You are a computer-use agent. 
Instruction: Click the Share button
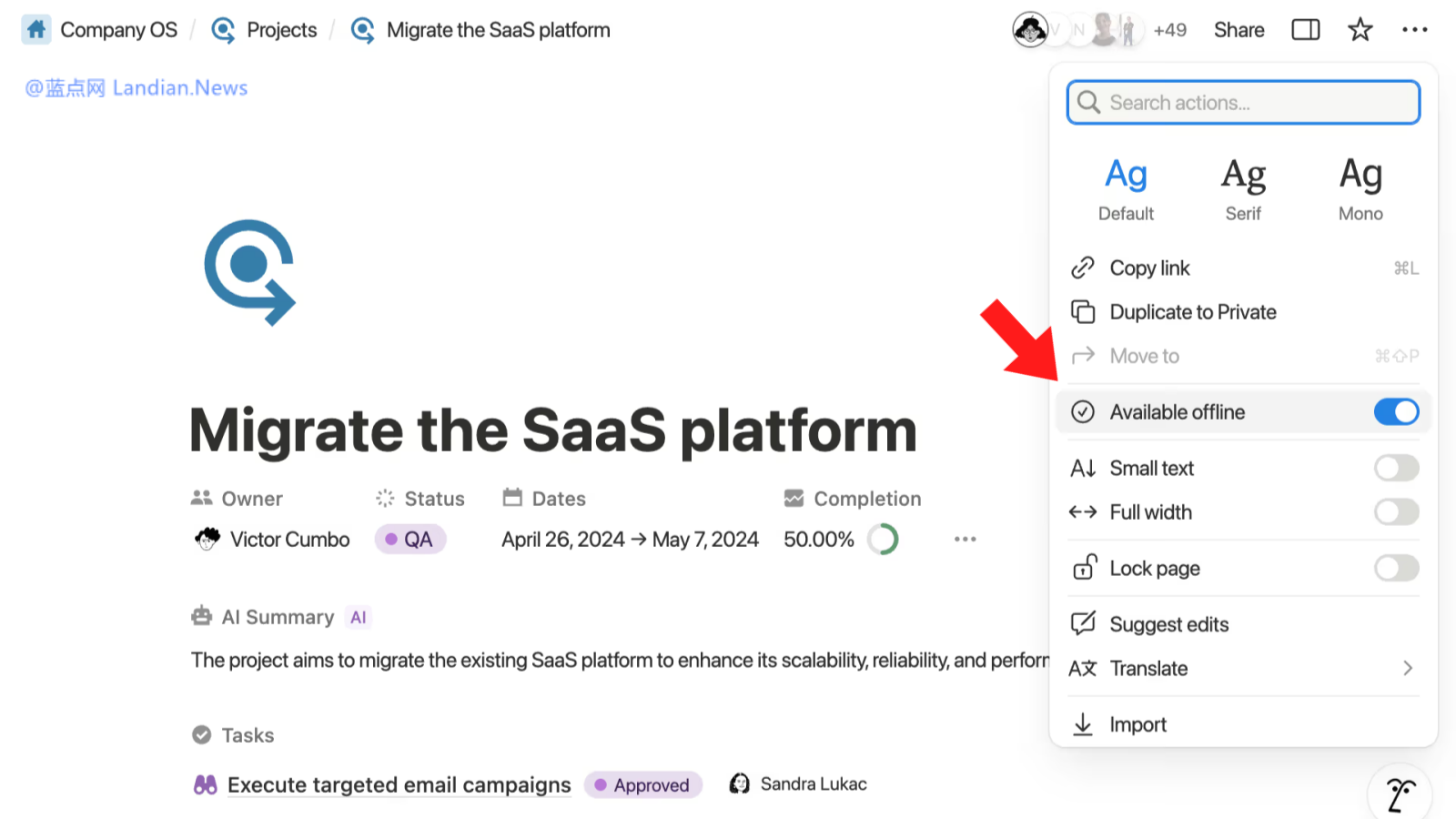[1239, 30]
